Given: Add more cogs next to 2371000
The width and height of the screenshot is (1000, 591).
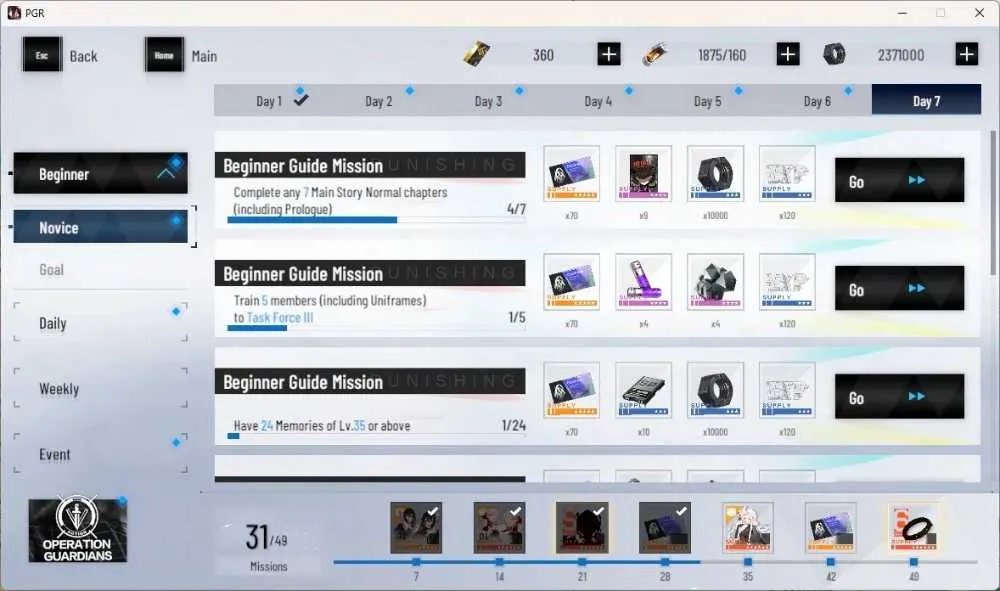Looking at the screenshot, I should click(967, 54).
